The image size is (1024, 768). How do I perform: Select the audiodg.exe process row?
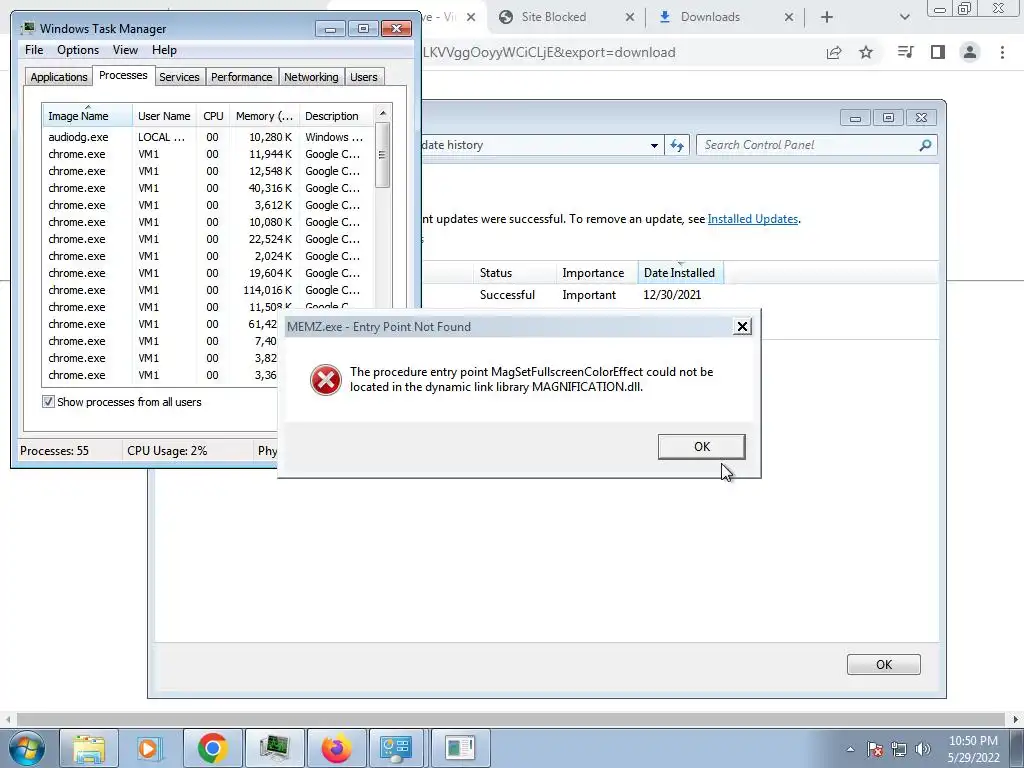click(208, 137)
